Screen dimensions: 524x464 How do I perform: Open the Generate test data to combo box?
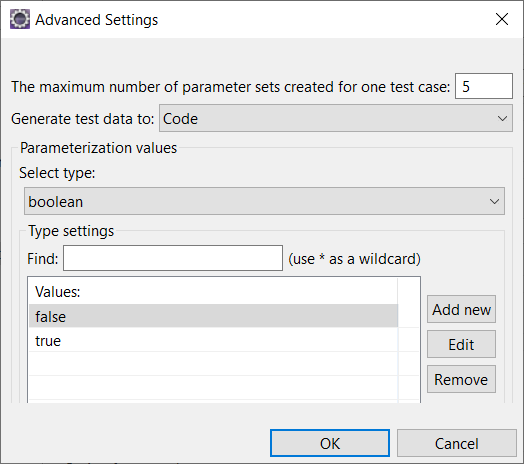click(336, 118)
